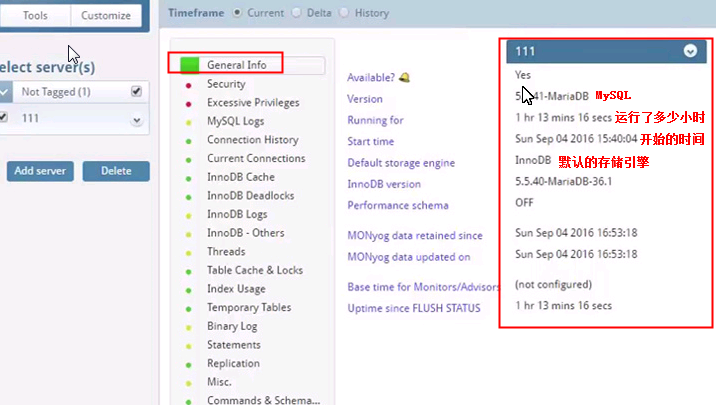716x405 pixels.
Task: Open the Tools tab
Action: (x=35, y=16)
